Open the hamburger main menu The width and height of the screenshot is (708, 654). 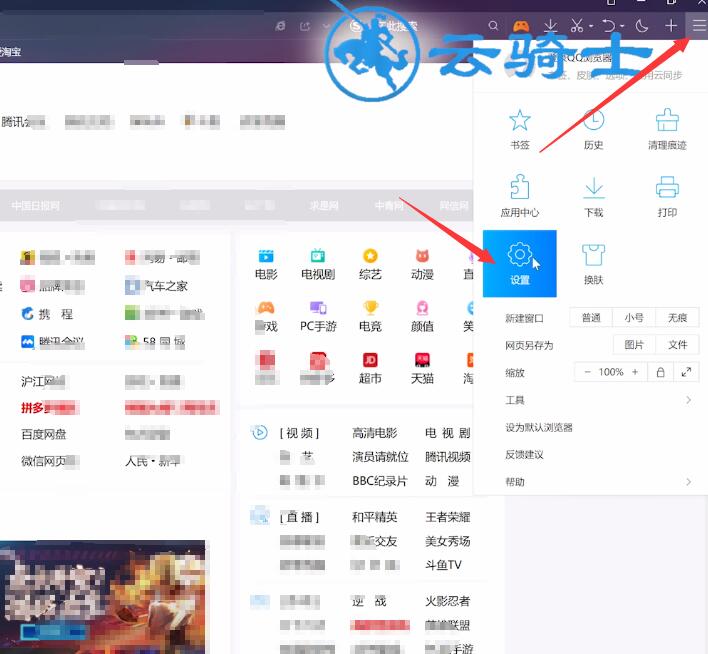tap(699, 26)
